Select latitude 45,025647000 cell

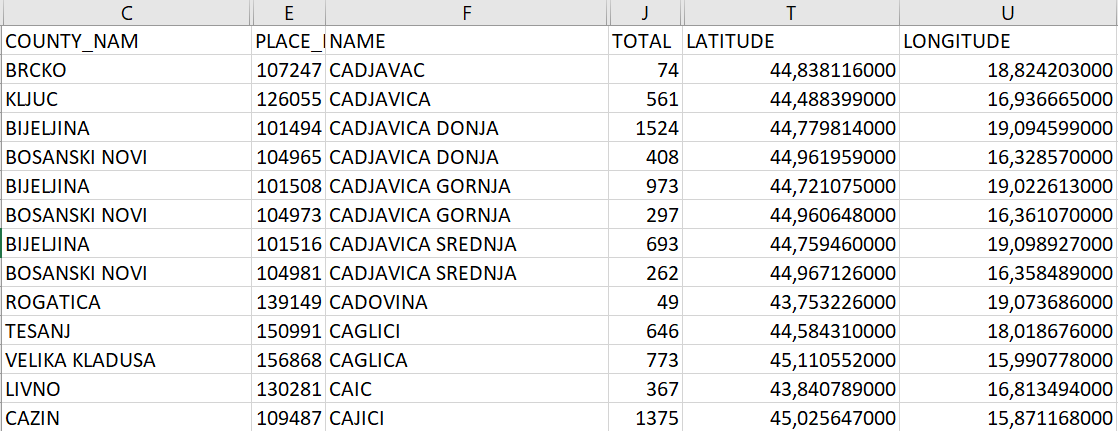[791, 418]
